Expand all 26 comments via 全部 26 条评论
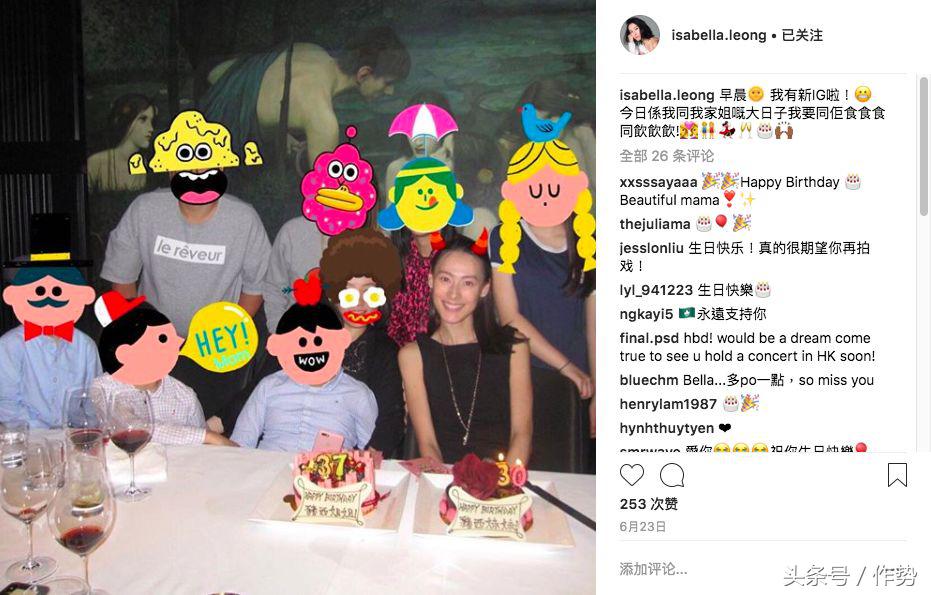 [x=666, y=156]
